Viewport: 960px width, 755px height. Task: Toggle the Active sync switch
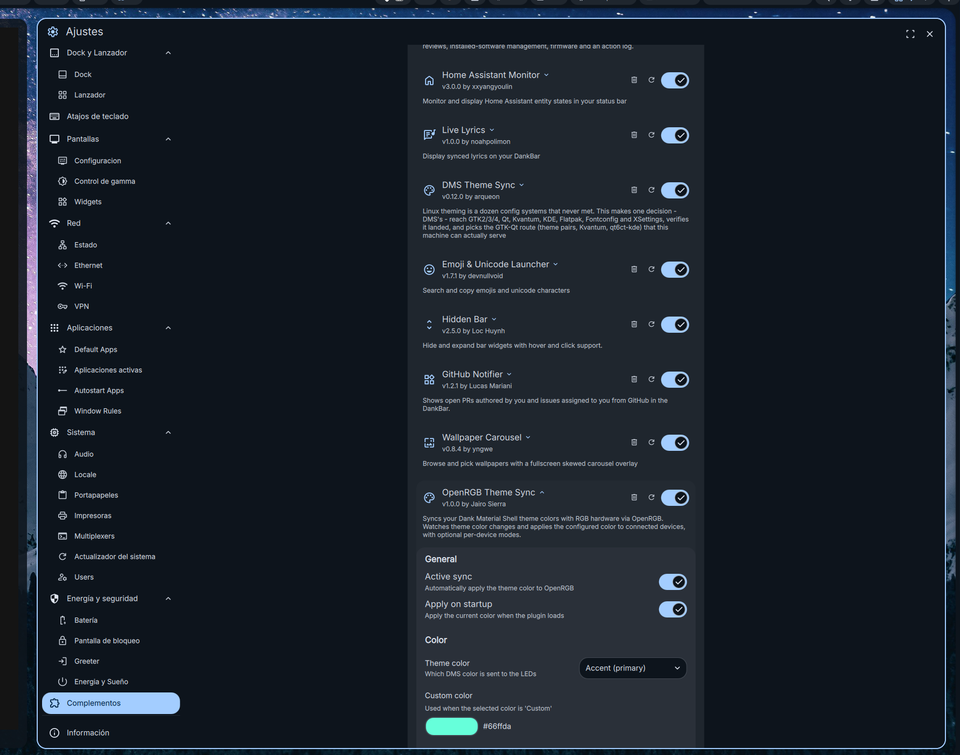tap(673, 582)
